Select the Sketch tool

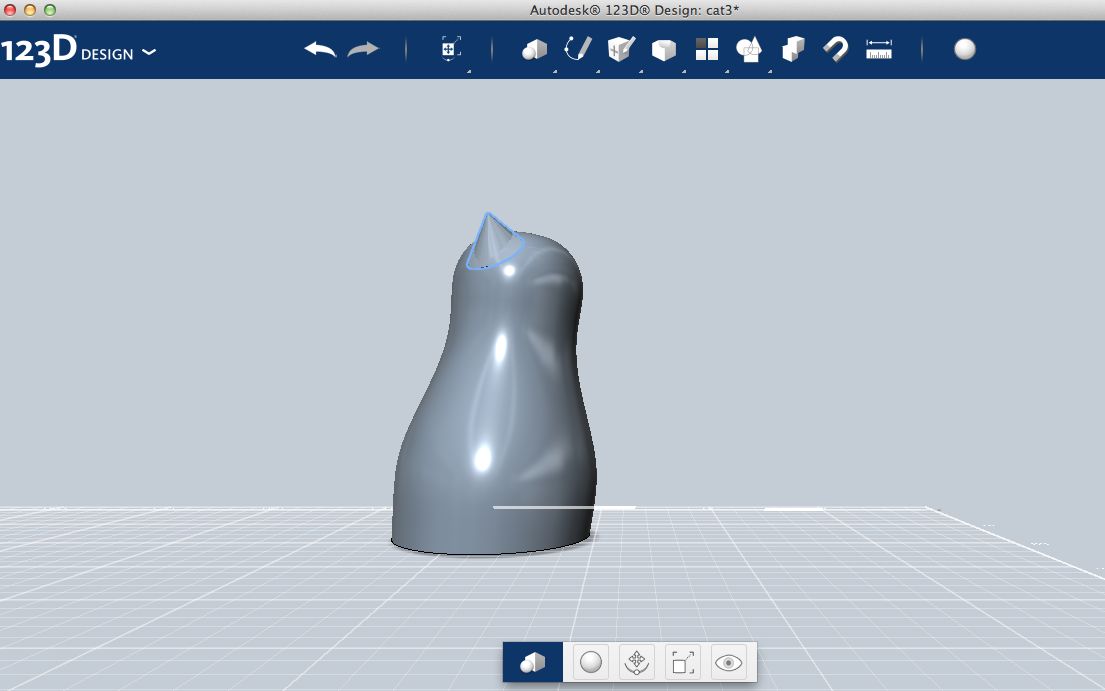[x=578, y=49]
